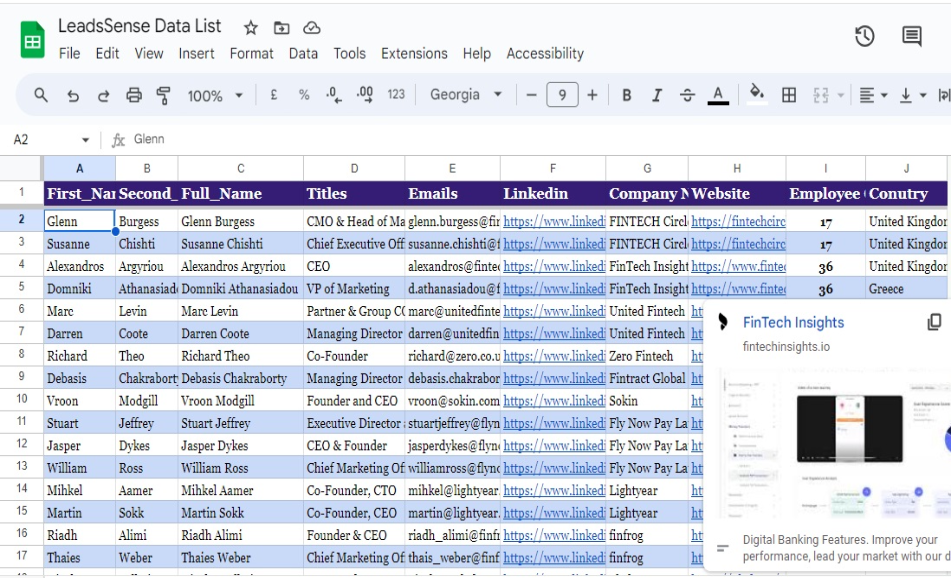The height and width of the screenshot is (578, 951).
Task: Click the borders grid icon
Action: pyautogui.click(x=789, y=95)
